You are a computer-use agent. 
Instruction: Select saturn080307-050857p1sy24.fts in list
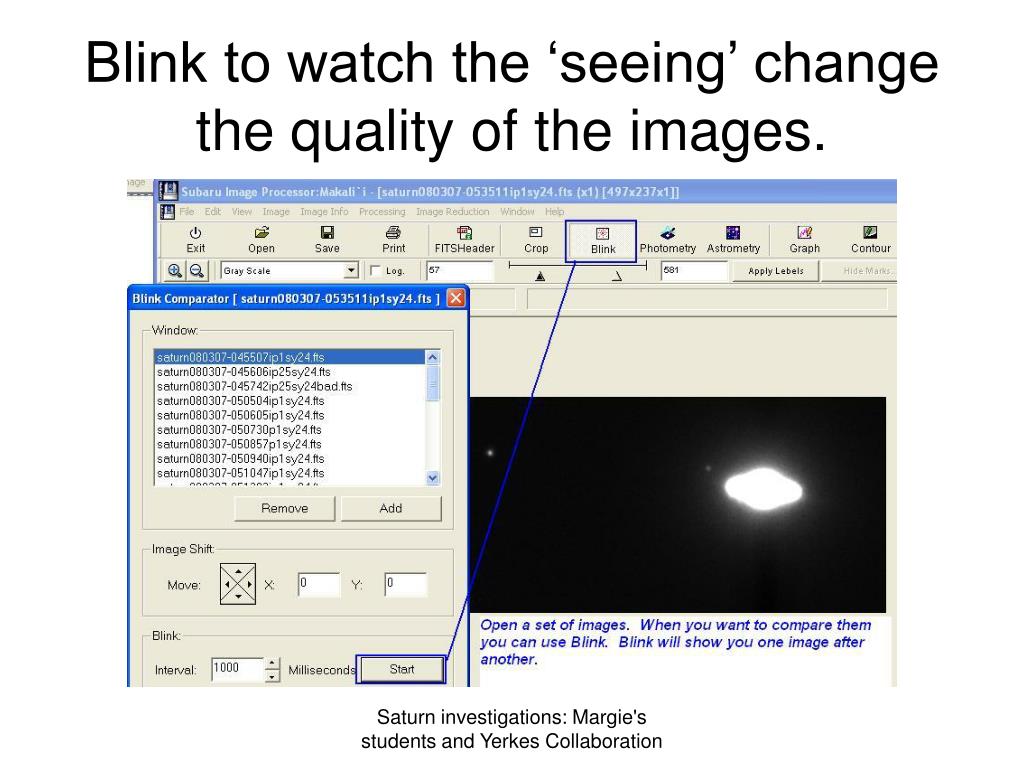290,444
